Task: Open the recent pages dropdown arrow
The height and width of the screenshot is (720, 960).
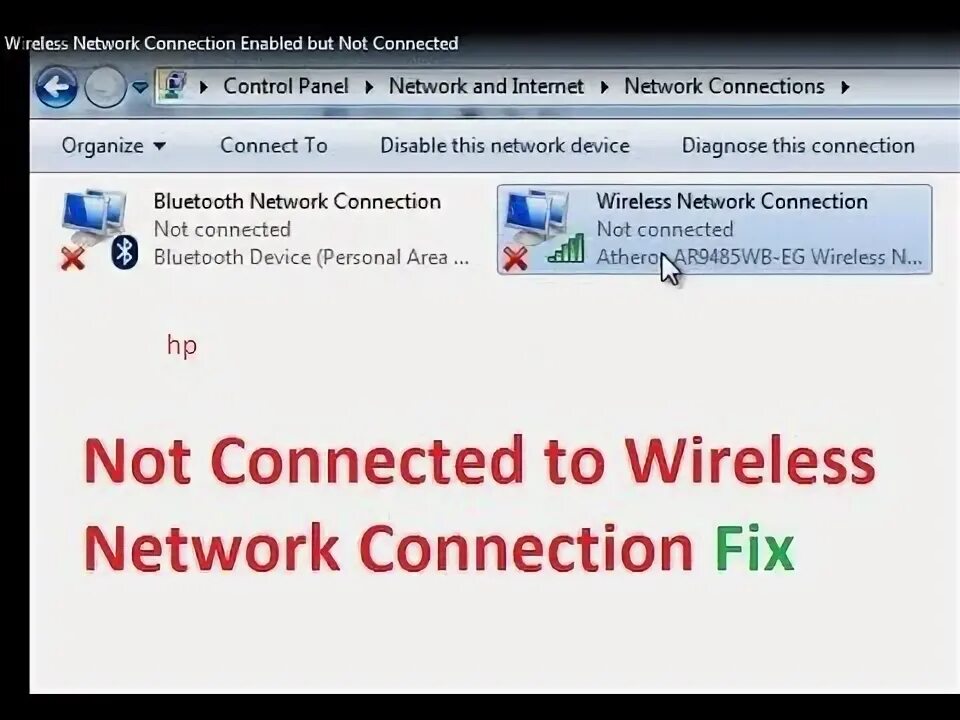Action: [x=140, y=88]
